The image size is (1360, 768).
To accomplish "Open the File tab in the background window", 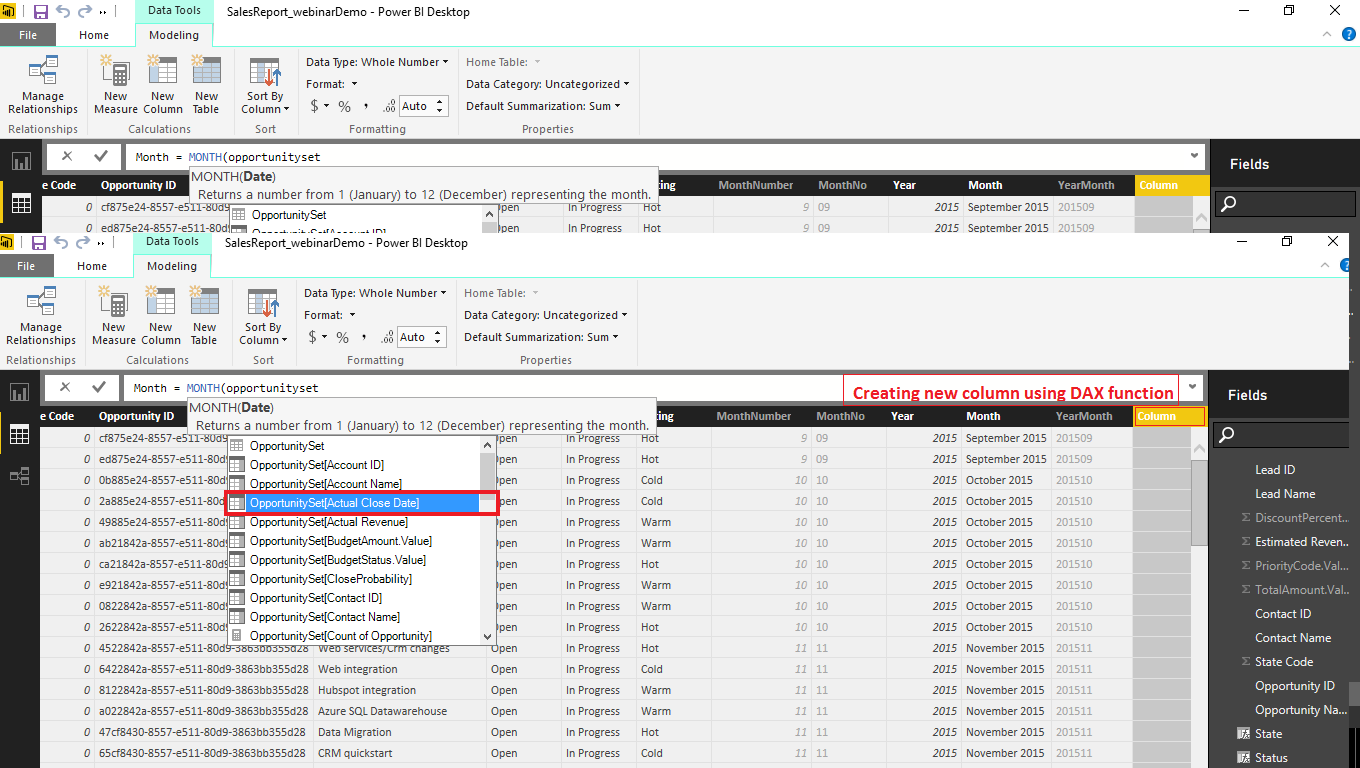I will (28, 35).
